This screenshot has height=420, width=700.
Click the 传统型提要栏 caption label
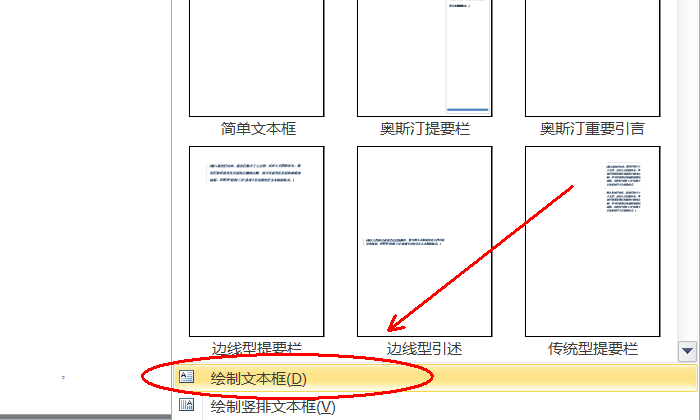pos(593,349)
